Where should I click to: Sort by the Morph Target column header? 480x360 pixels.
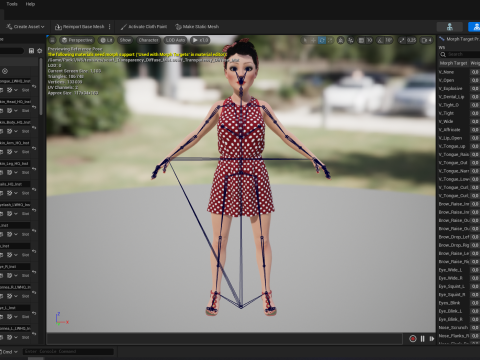coord(453,63)
